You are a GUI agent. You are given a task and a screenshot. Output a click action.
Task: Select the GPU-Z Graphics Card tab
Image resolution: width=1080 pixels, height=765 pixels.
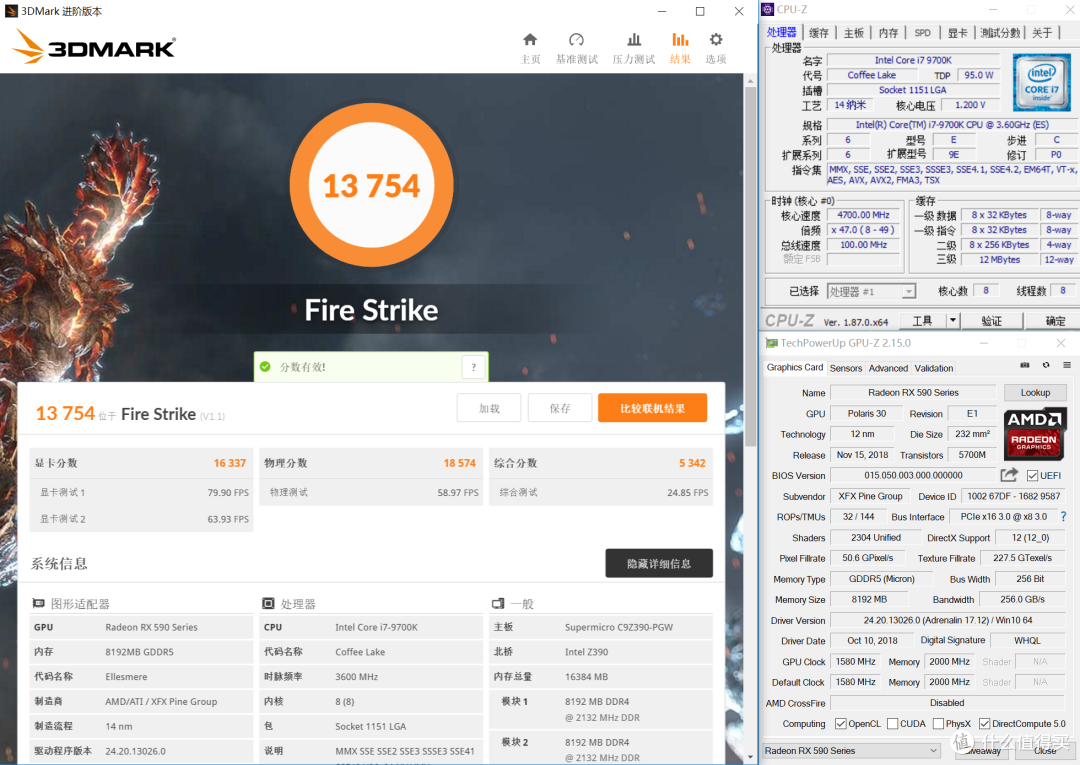[795, 368]
